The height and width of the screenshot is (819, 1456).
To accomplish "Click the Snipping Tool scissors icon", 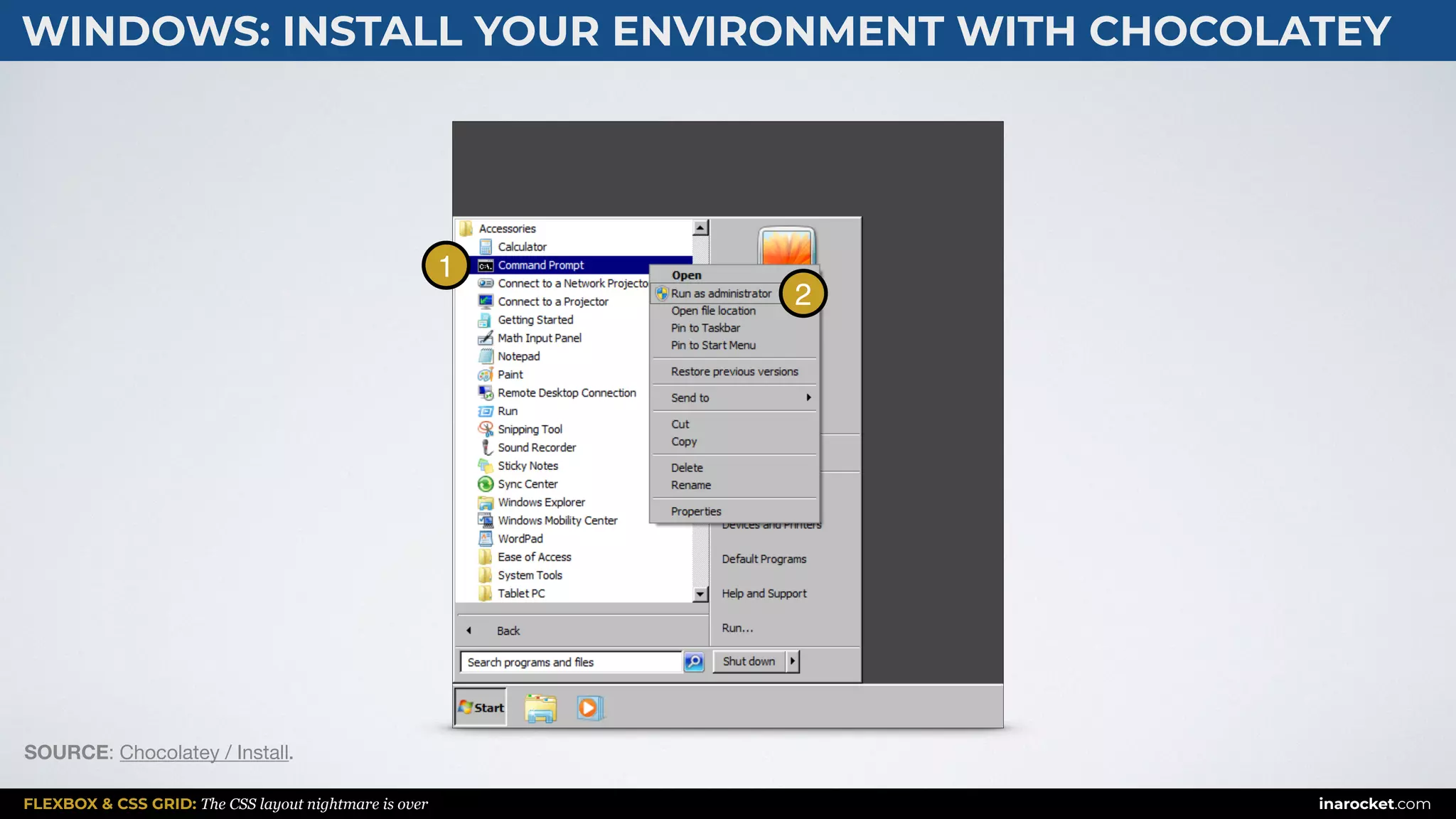I will tap(486, 429).
